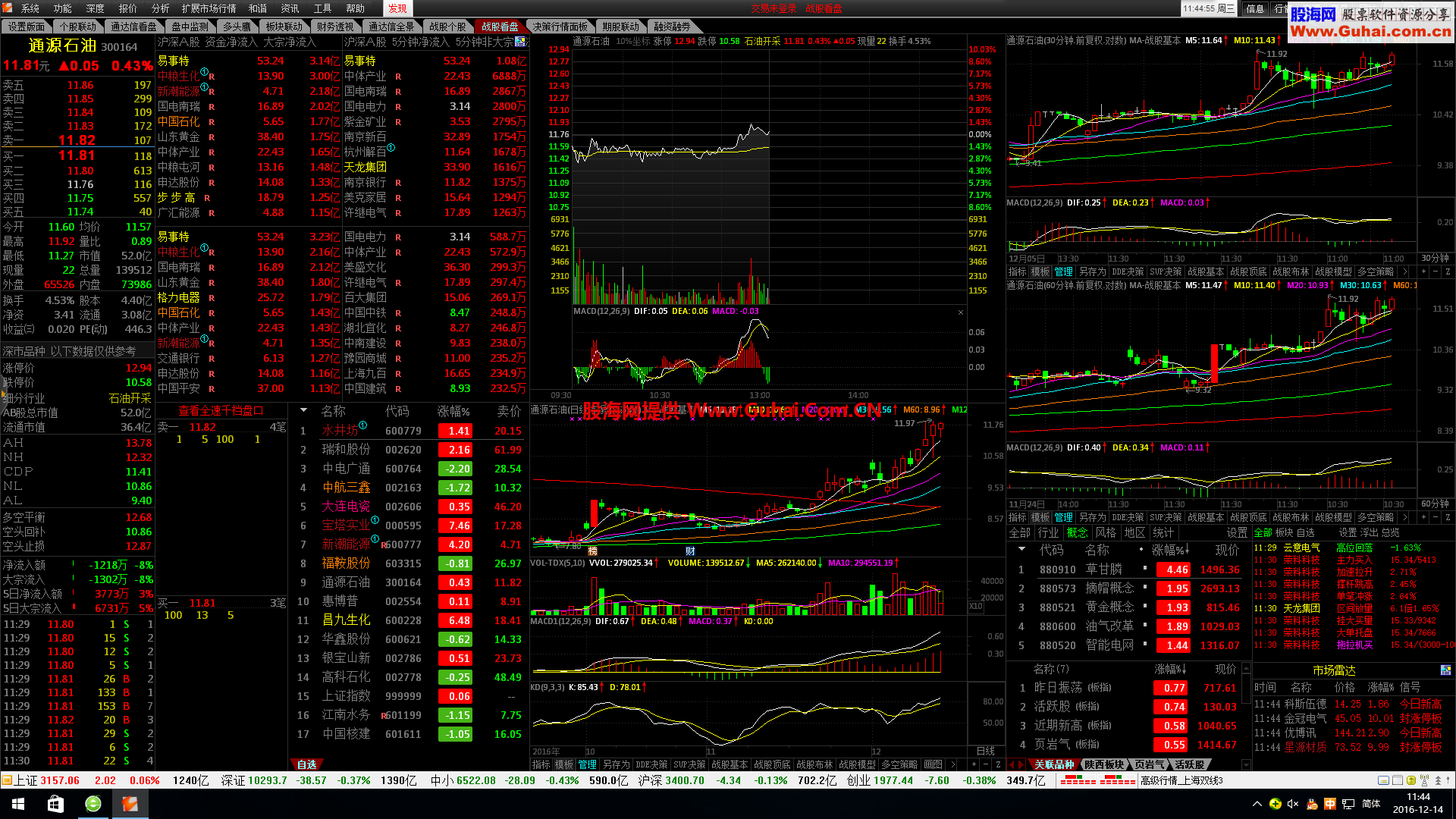Close the intraday MACD sub-panel

point(961,312)
